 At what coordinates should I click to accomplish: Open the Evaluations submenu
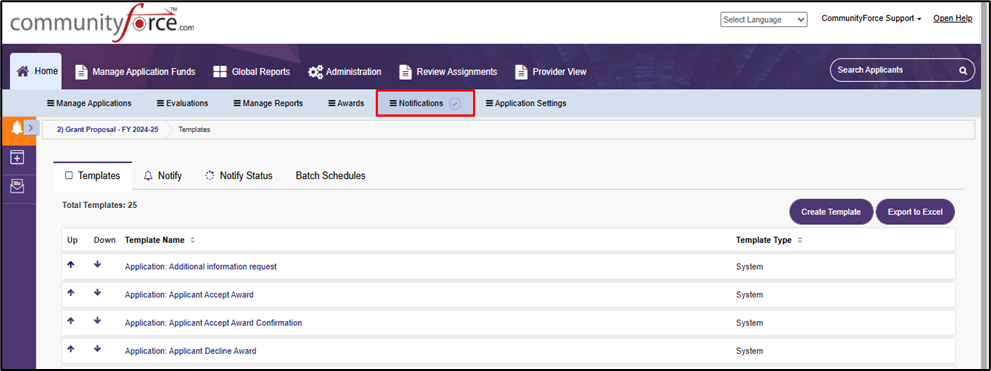pyautogui.click(x=183, y=104)
